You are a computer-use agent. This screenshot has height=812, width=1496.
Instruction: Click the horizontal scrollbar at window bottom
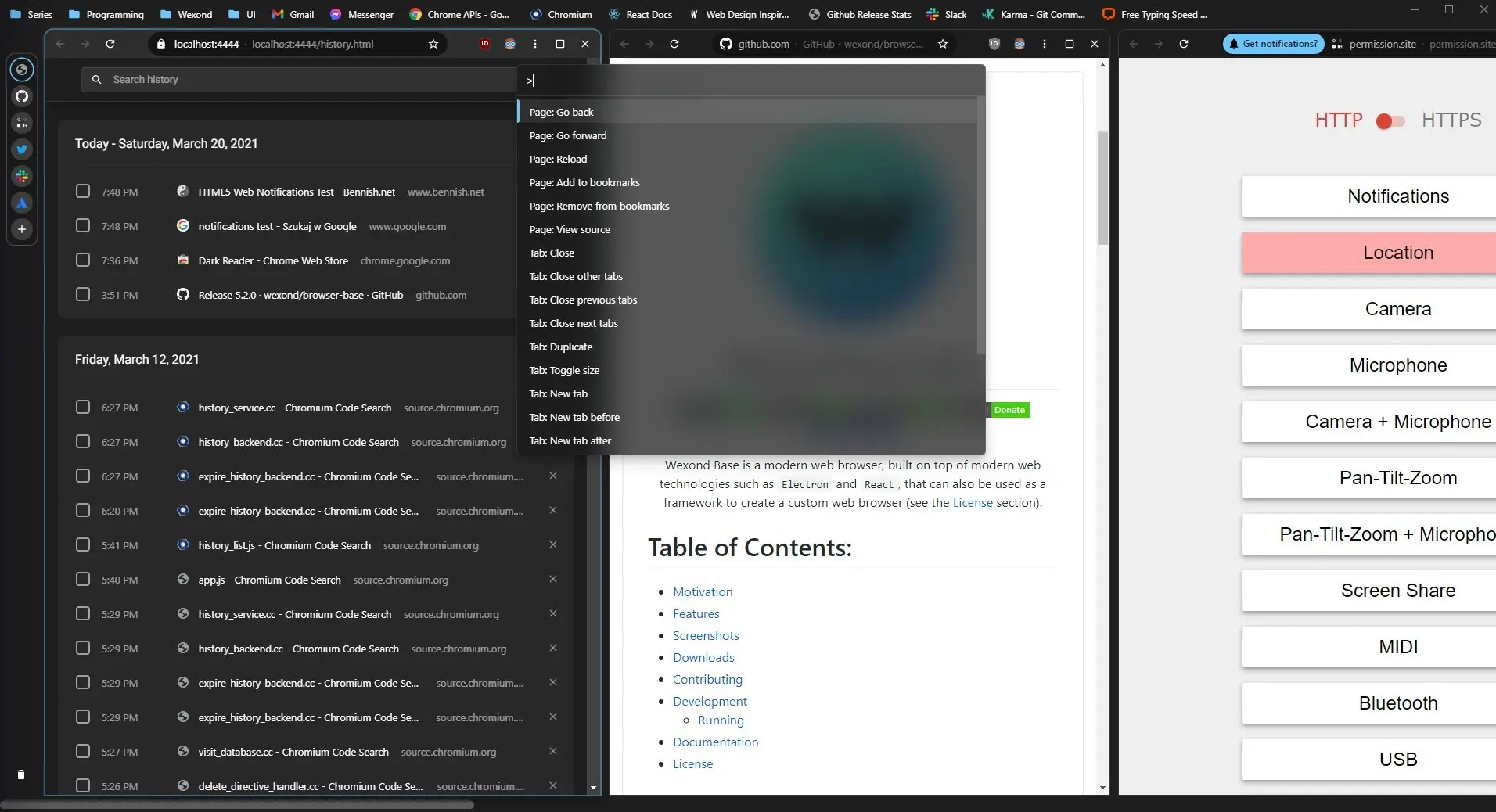[x=238, y=804]
